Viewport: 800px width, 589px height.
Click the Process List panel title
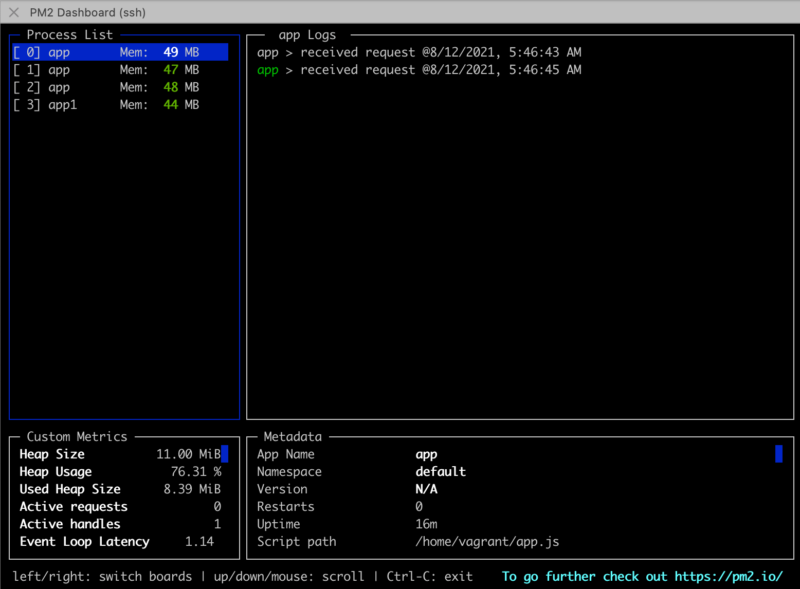[x=69, y=35]
